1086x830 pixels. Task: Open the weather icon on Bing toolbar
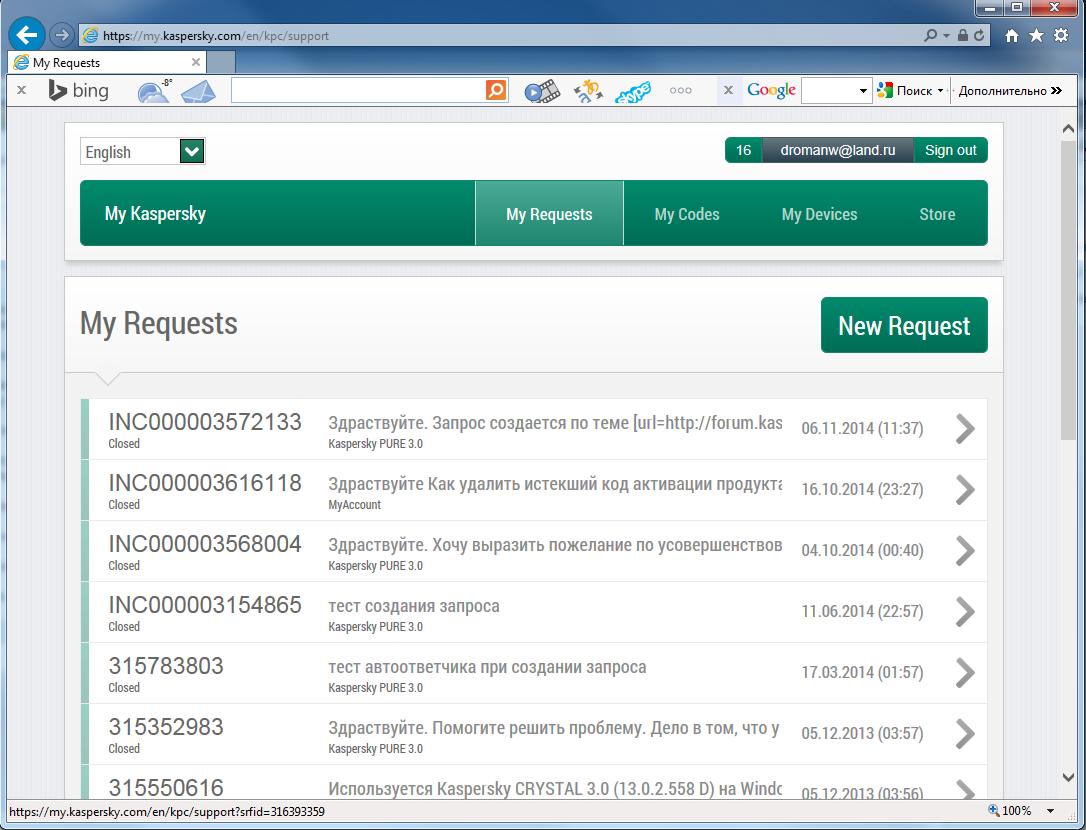click(x=154, y=91)
